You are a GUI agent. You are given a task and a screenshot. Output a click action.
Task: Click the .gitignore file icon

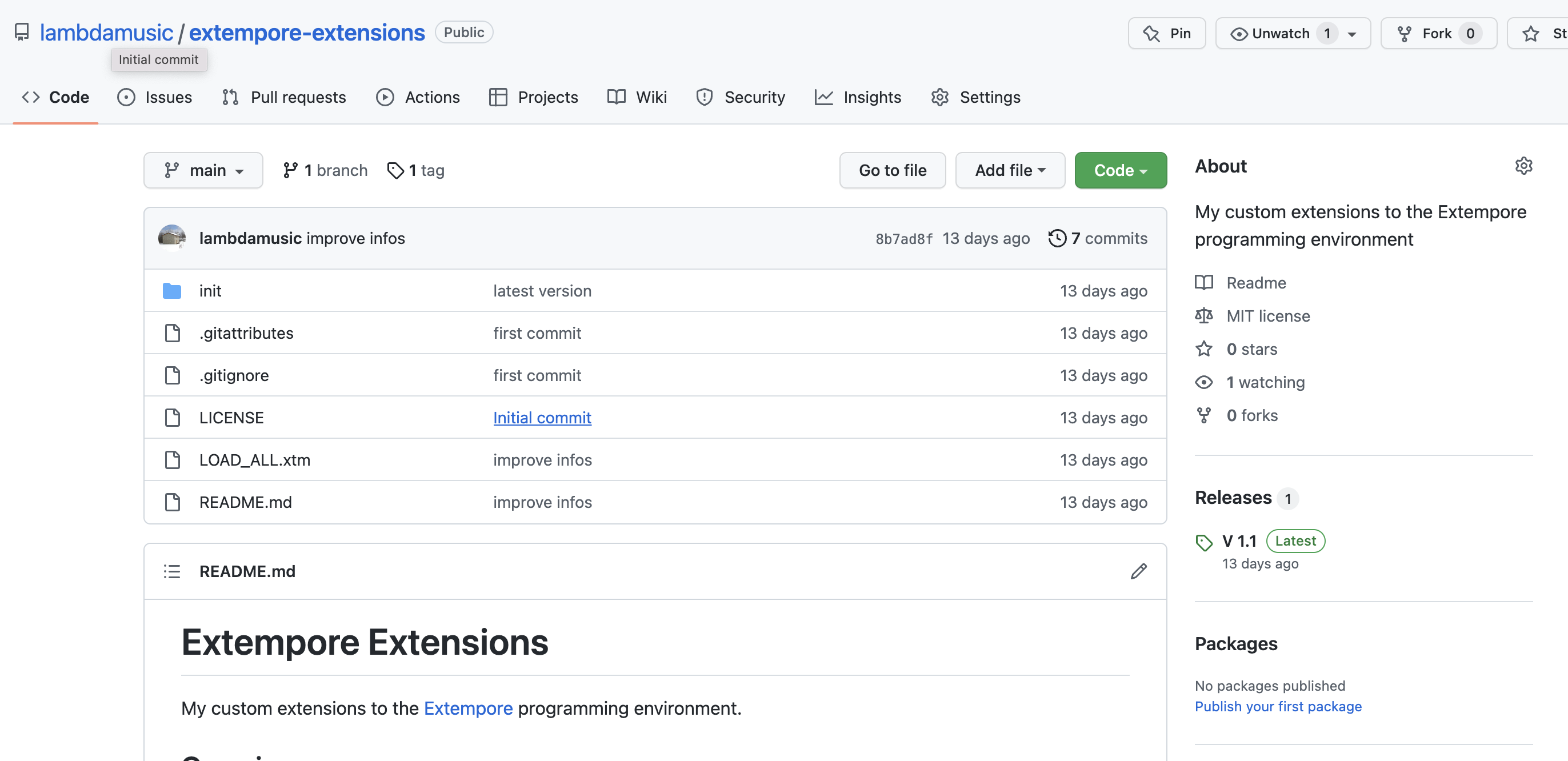tap(172, 375)
